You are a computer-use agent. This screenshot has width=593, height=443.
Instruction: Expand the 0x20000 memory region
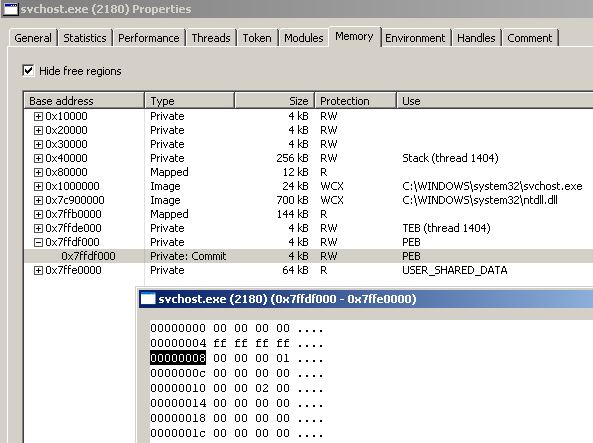[x=38, y=130]
